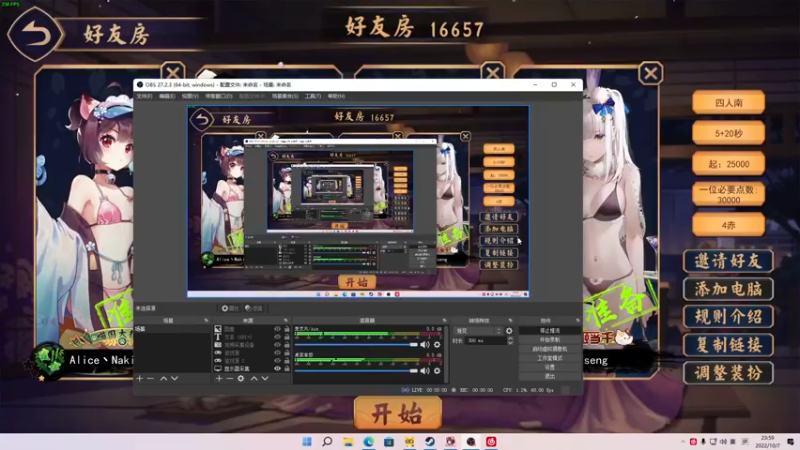
Task: Move the scene up in the Scenes panel
Action: 163,379
